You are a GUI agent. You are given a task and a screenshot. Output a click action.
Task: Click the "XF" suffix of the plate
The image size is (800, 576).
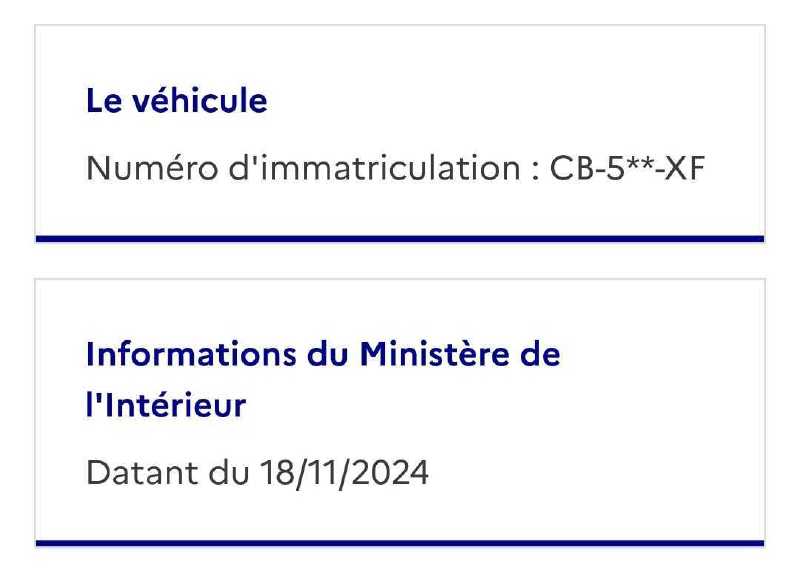pyautogui.click(x=685, y=168)
